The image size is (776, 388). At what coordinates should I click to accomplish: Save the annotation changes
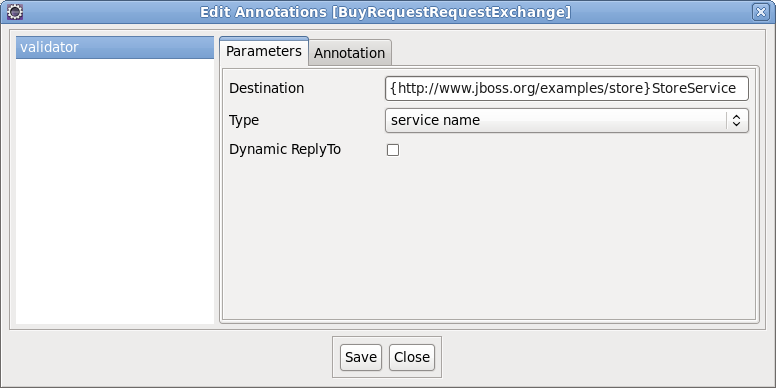click(x=361, y=357)
